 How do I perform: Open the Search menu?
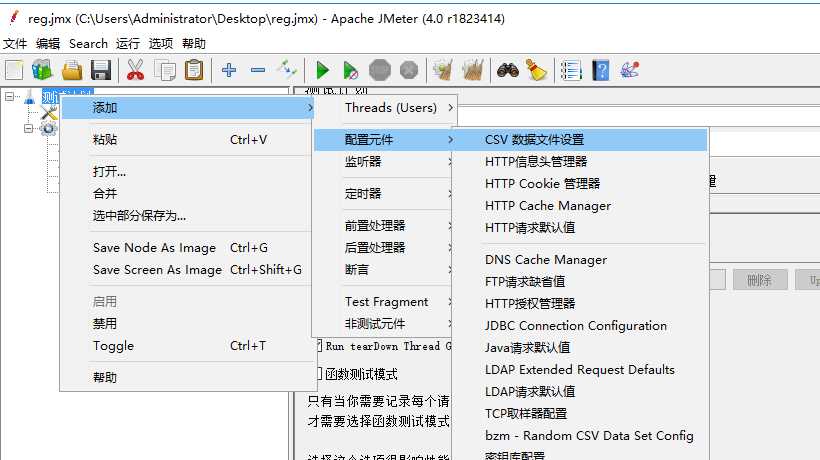point(88,43)
